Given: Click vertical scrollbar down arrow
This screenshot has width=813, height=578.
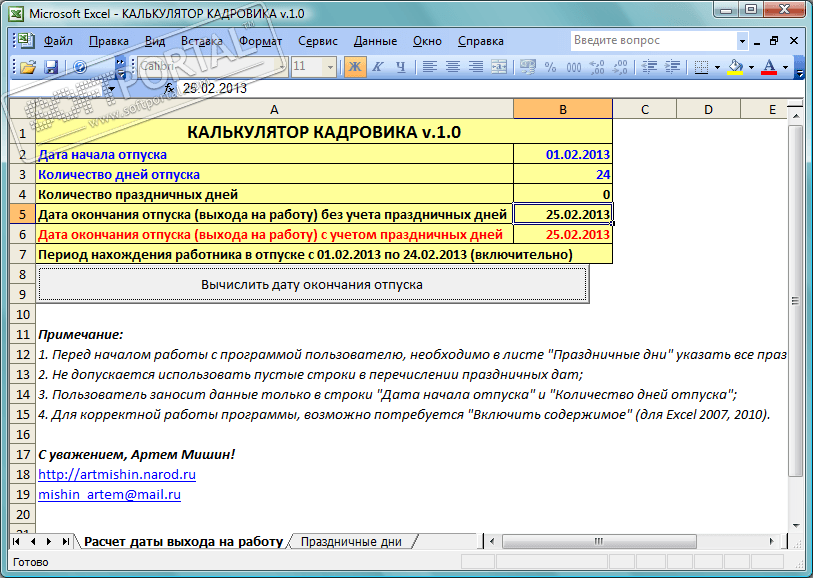Looking at the screenshot, I should [796, 526].
